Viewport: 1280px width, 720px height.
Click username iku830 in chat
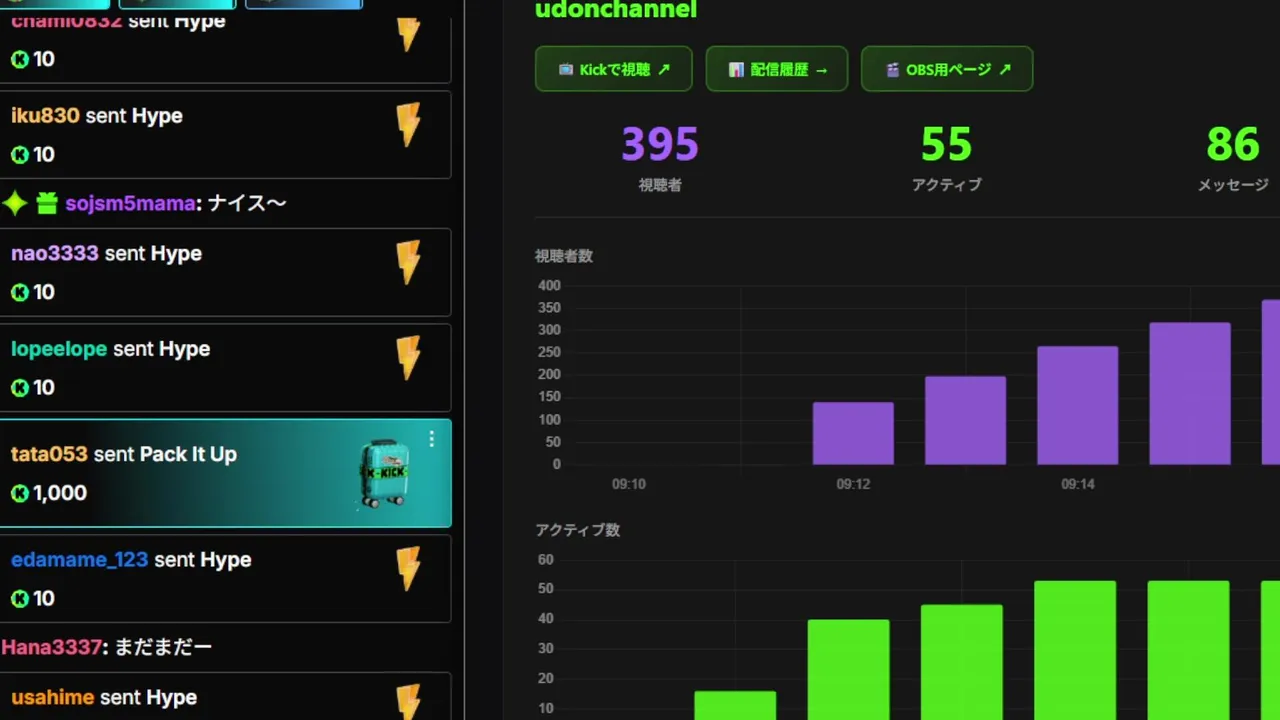pyautogui.click(x=45, y=116)
